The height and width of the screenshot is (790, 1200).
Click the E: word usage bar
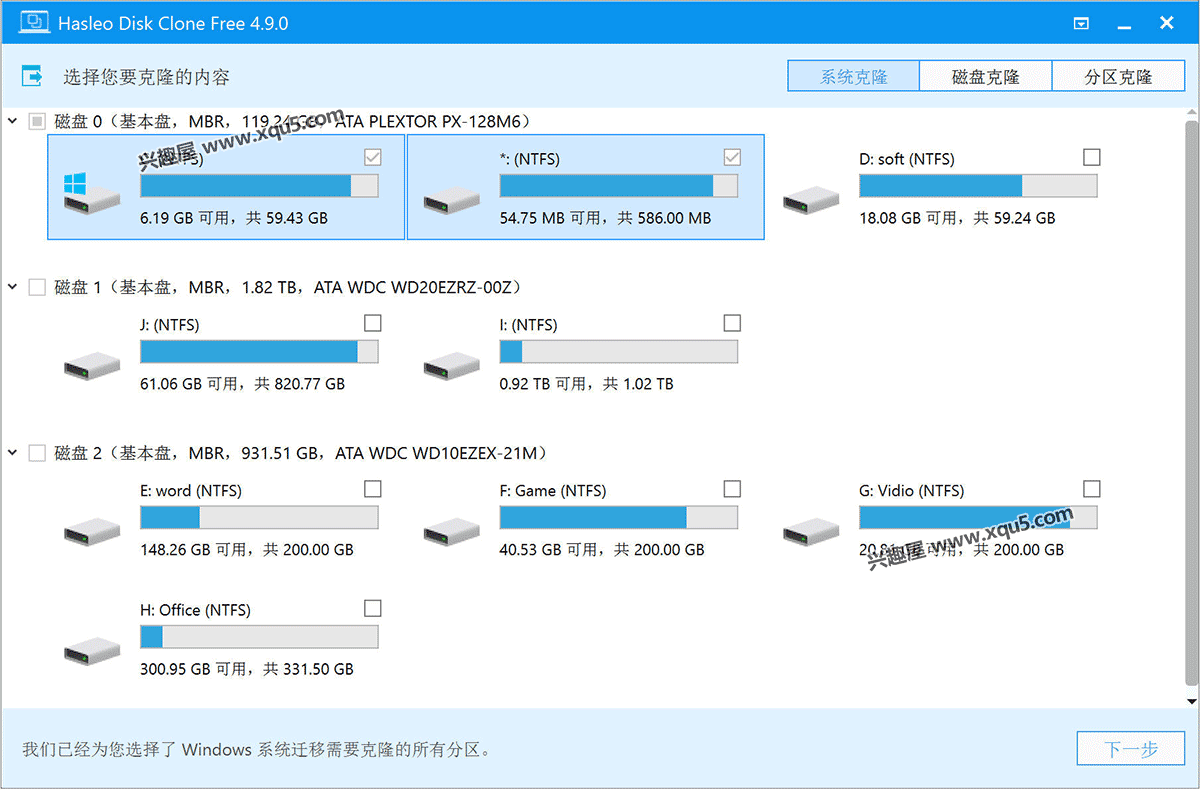pyautogui.click(x=259, y=518)
